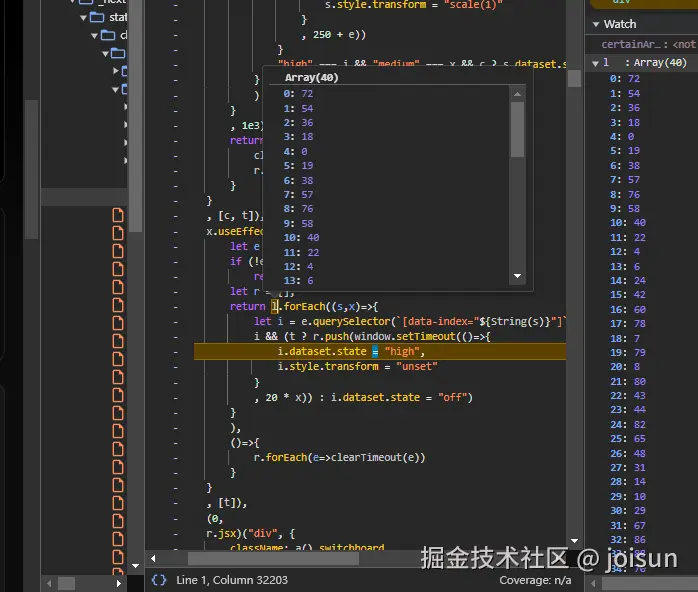Image resolution: width=698 pixels, height=592 pixels.
Task: Click entry 10: 40 in the Array(40) popup
Action: coord(301,238)
